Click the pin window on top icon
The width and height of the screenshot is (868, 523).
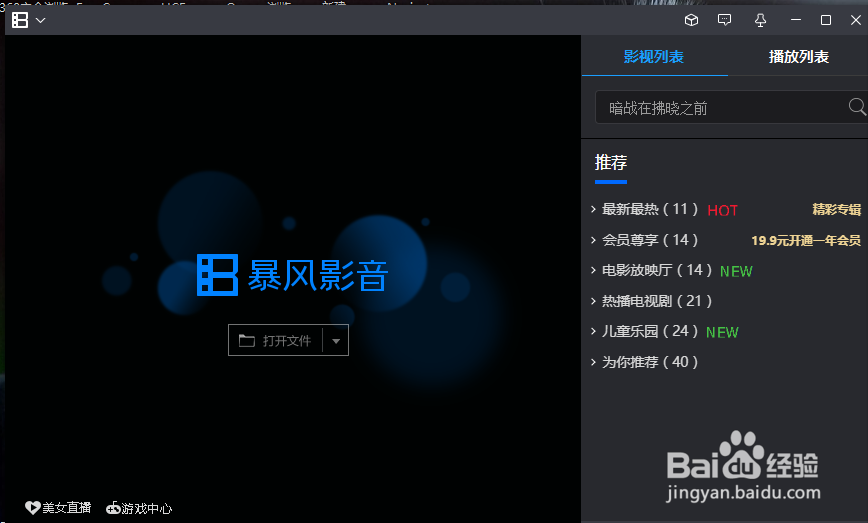tap(761, 20)
